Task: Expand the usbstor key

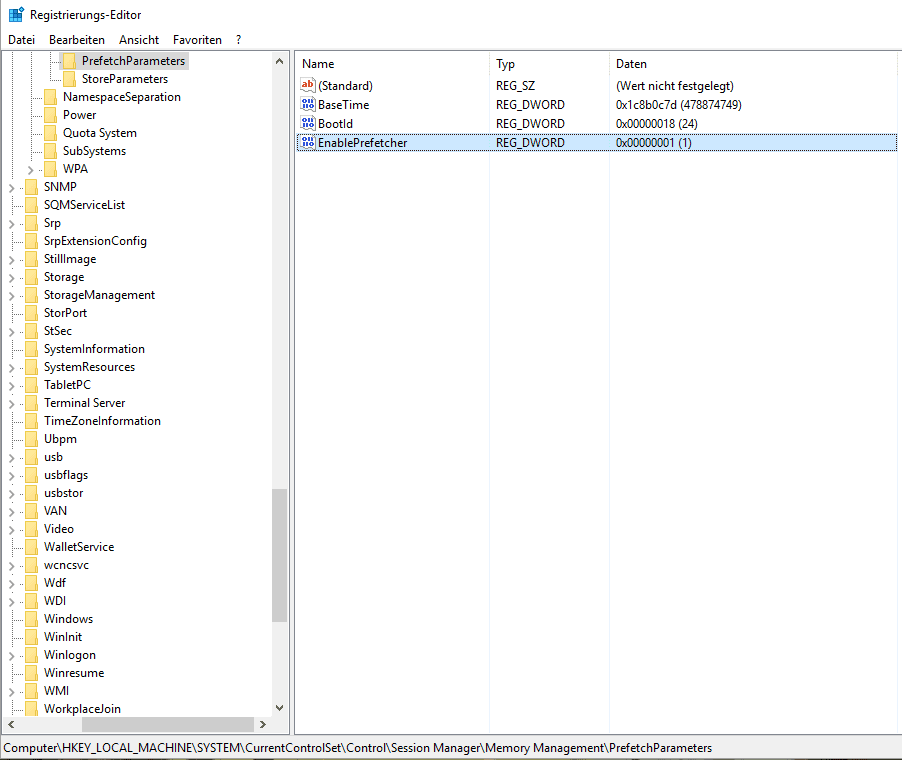Action: pos(12,494)
